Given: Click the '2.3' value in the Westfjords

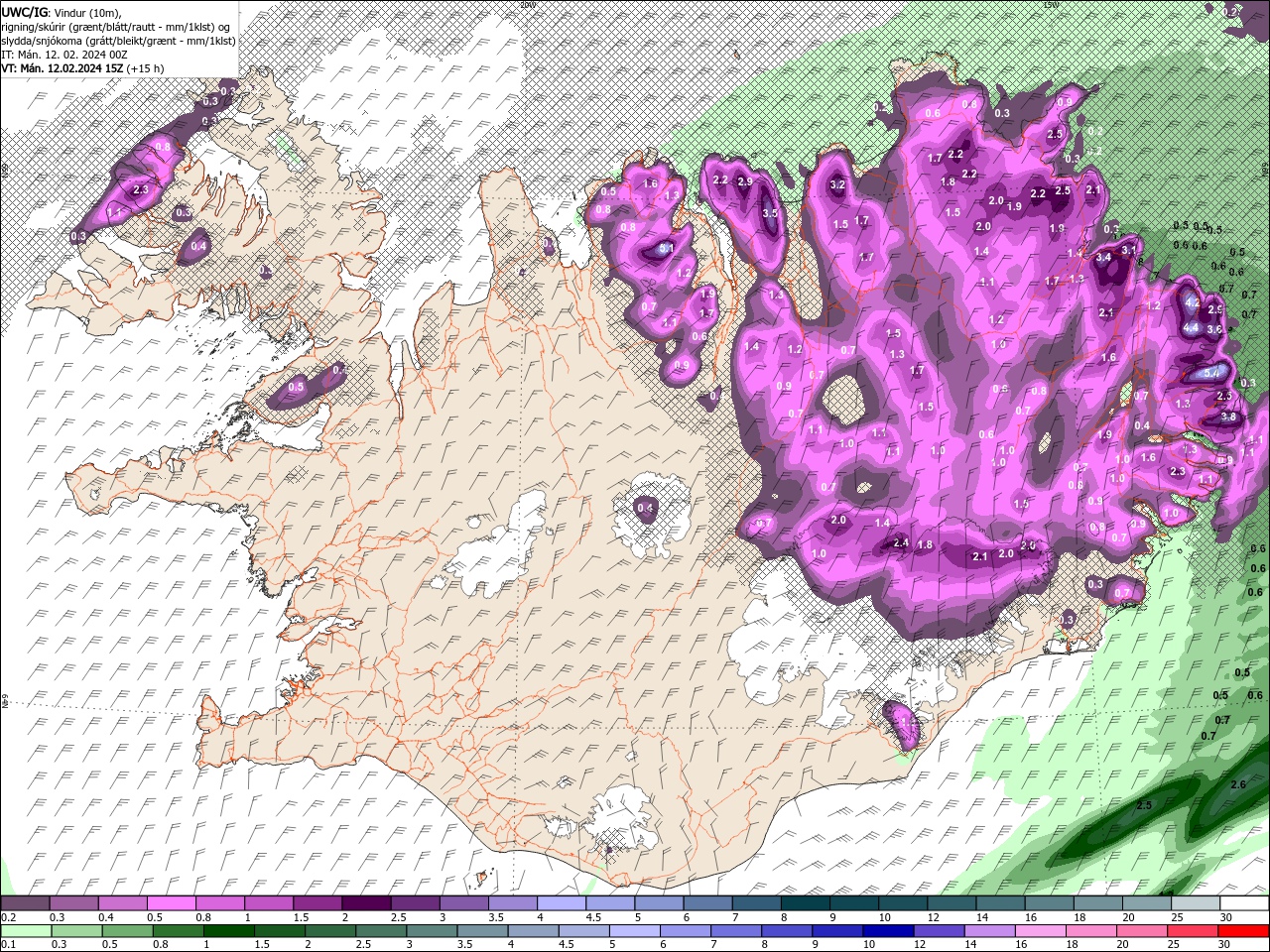Looking at the screenshot, I should tap(140, 189).
